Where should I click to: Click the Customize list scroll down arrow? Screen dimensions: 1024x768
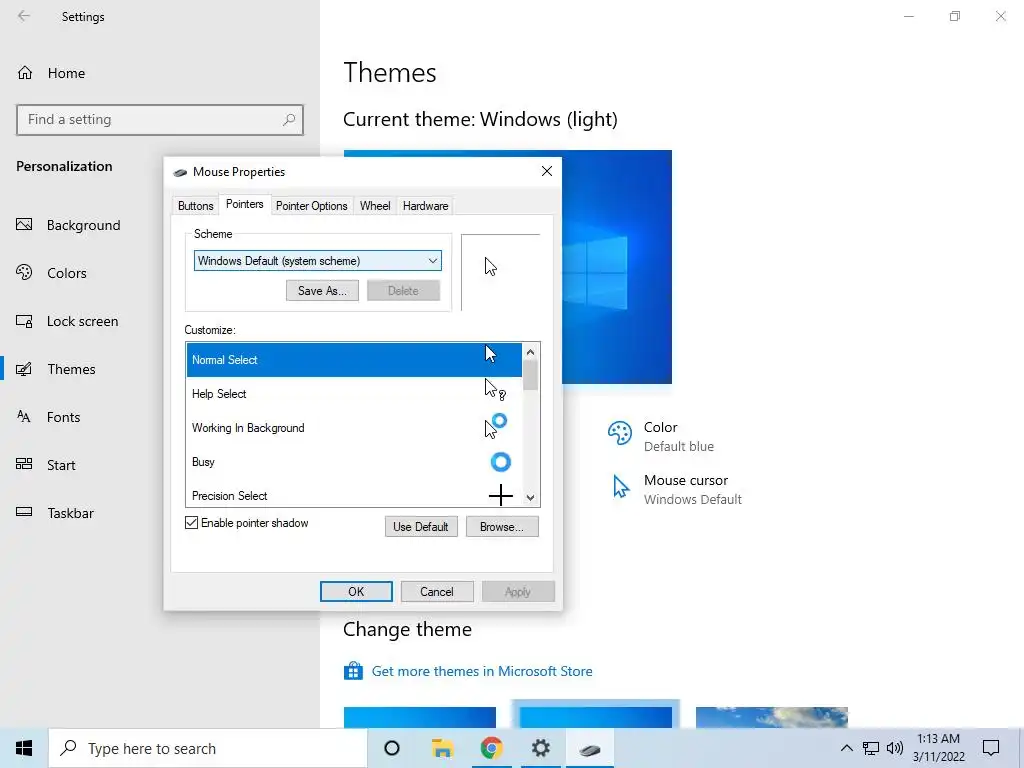[530, 498]
